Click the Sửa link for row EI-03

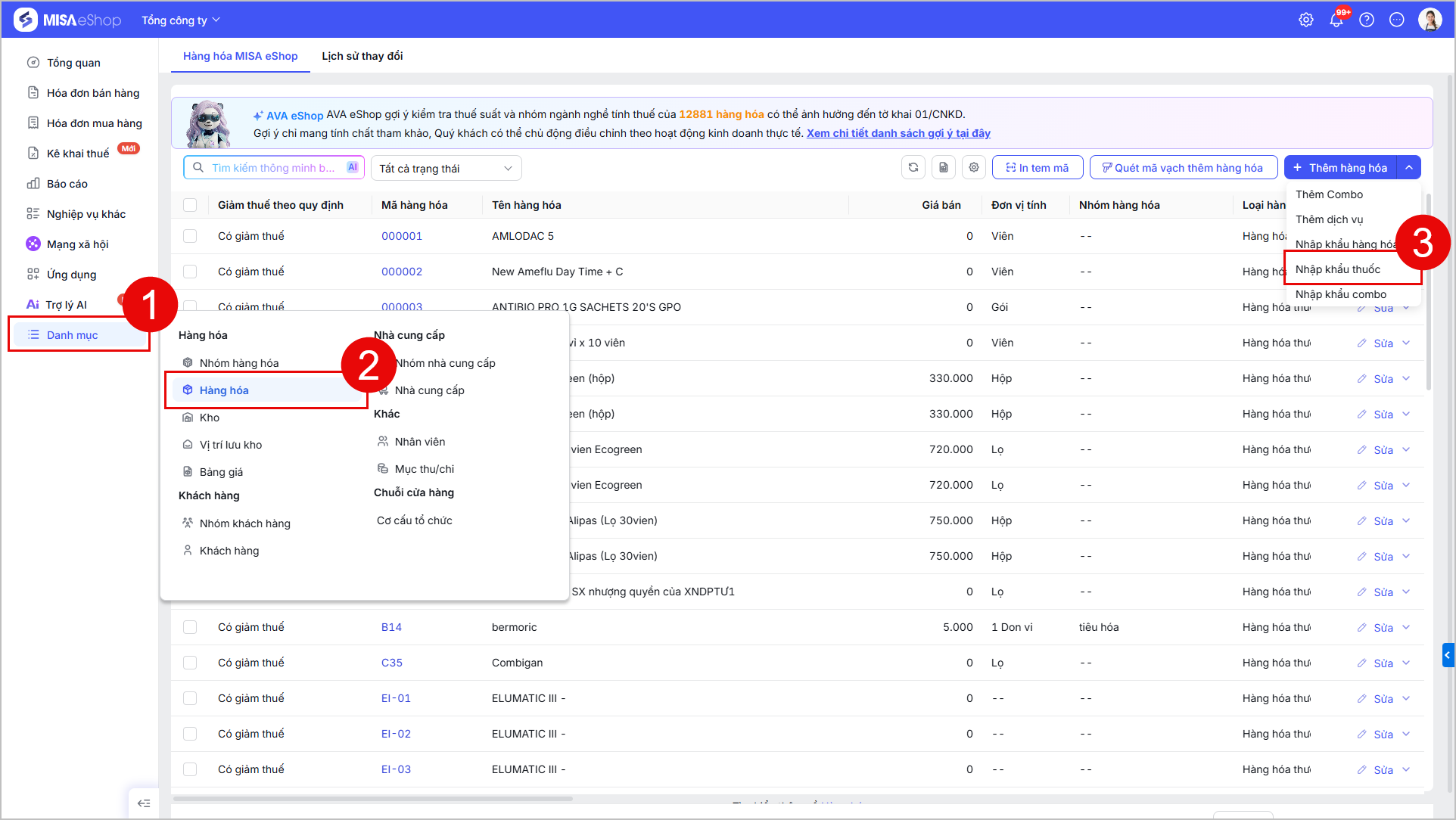(1383, 770)
